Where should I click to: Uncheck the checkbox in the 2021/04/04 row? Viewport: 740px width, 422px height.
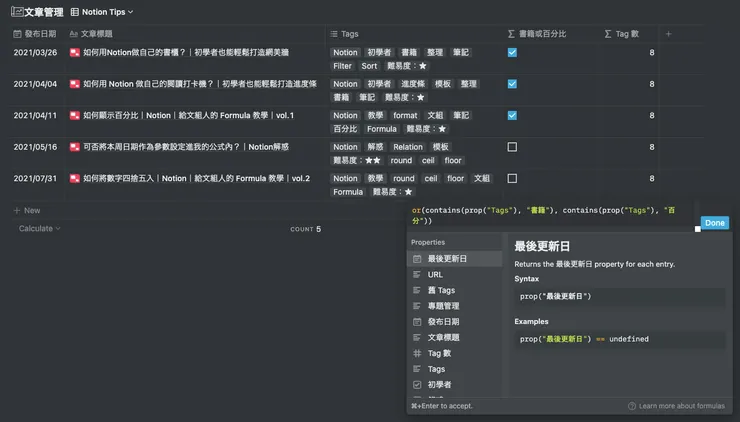point(512,84)
